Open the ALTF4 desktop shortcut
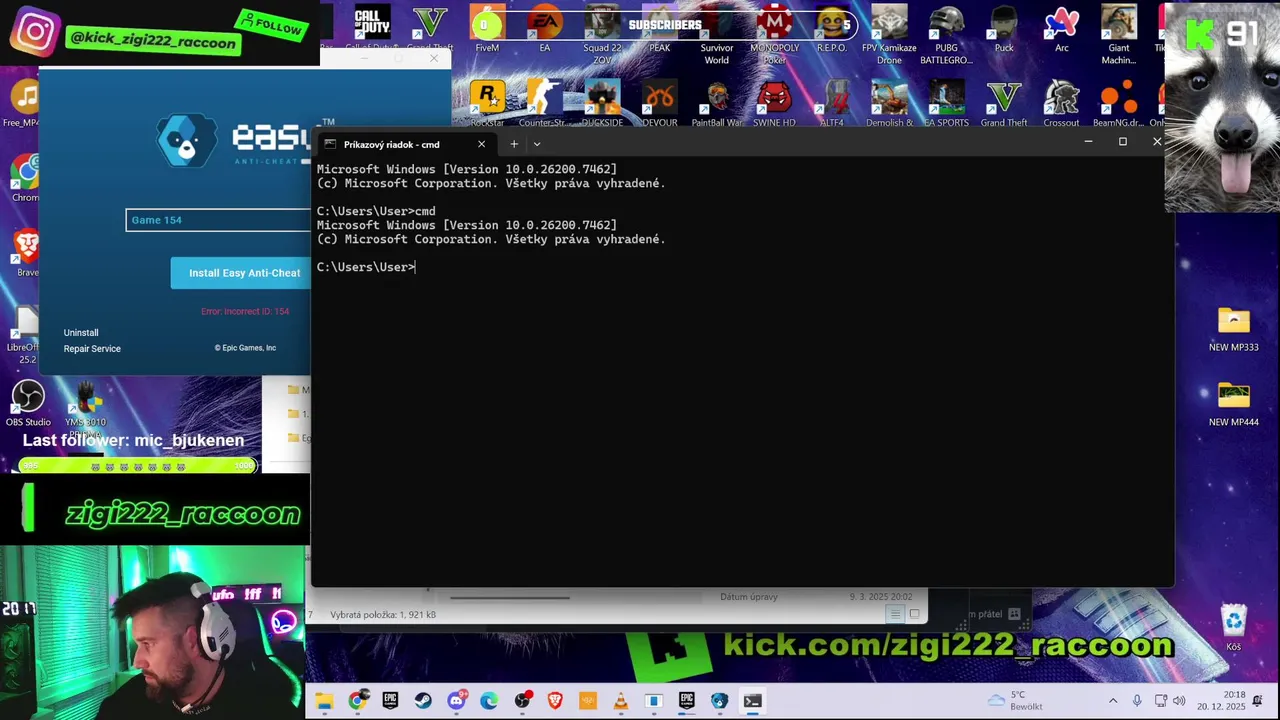The image size is (1280, 720). 832,103
